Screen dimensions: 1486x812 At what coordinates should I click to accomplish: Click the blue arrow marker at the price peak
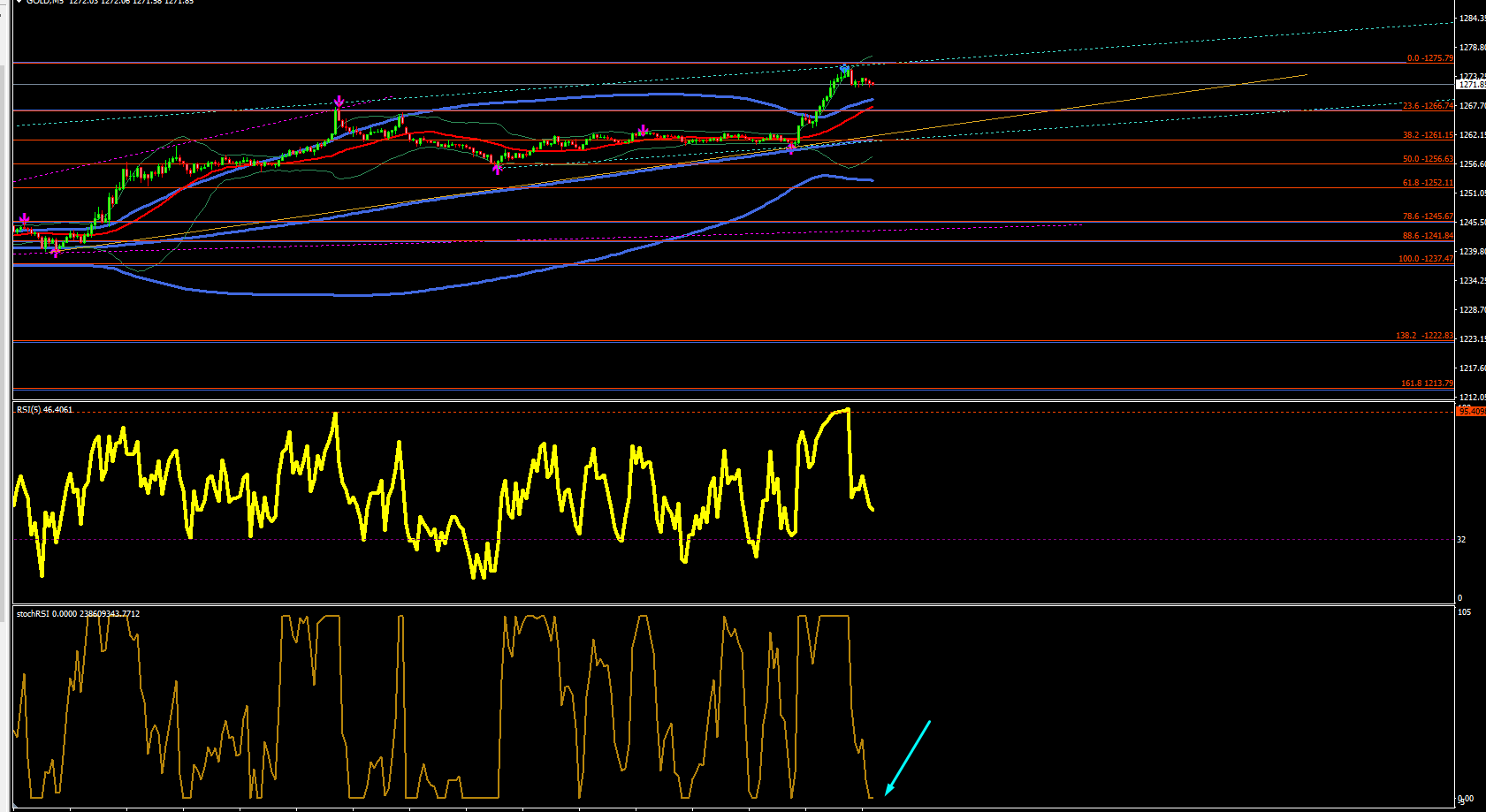pos(845,68)
